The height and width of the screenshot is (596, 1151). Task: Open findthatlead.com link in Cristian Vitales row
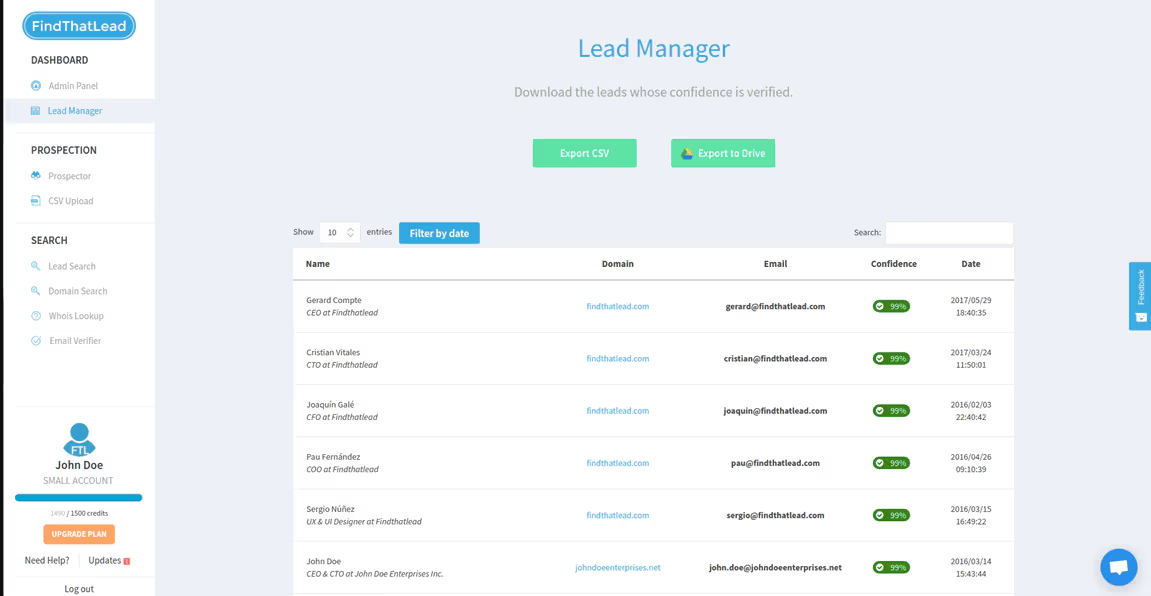(x=617, y=359)
